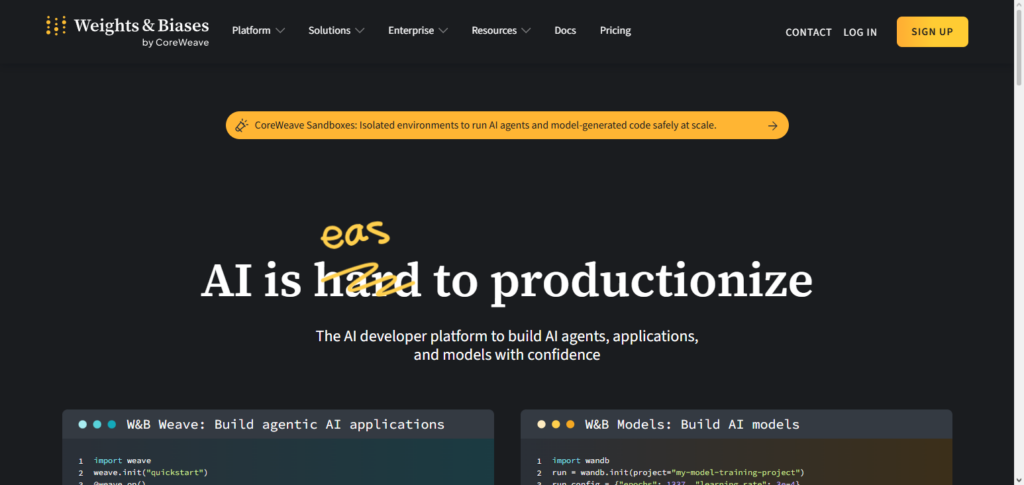Expand the Enterprise chevron arrow
This screenshot has width=1024, height=485.
443,31
